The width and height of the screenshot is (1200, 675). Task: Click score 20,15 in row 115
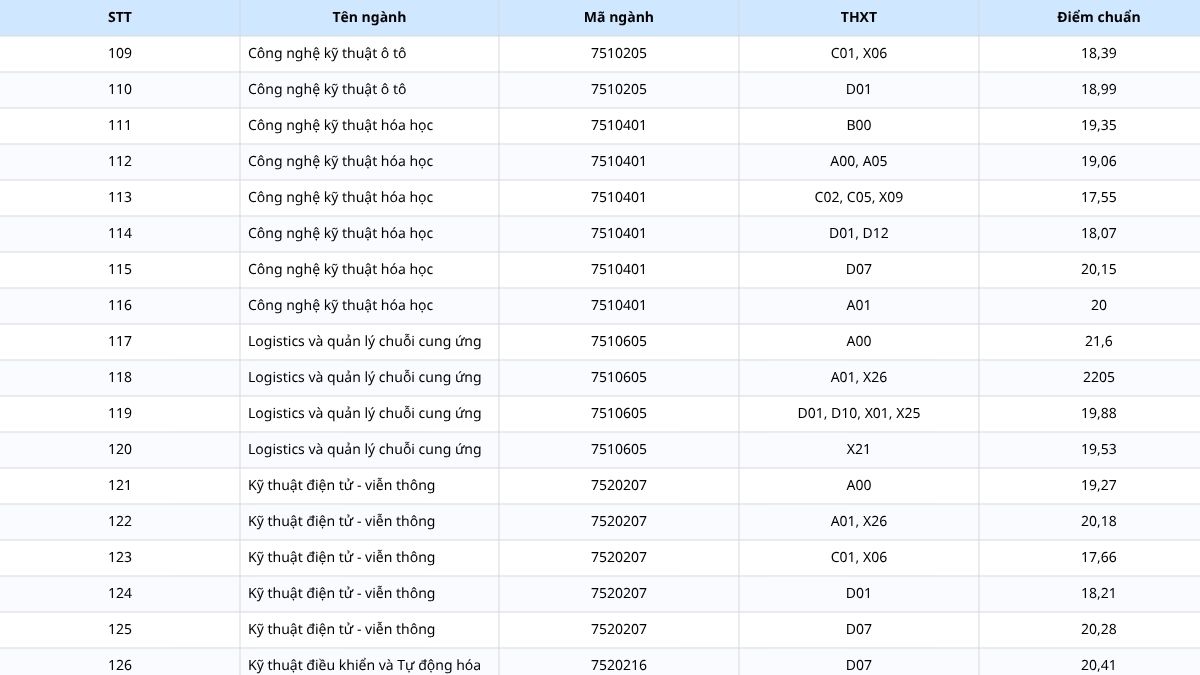point(1099,269)
